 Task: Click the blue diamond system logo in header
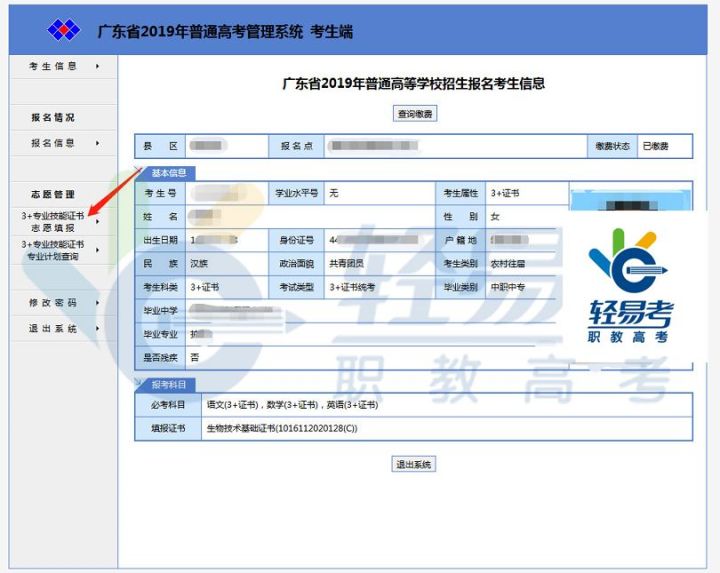coord(62,31)
